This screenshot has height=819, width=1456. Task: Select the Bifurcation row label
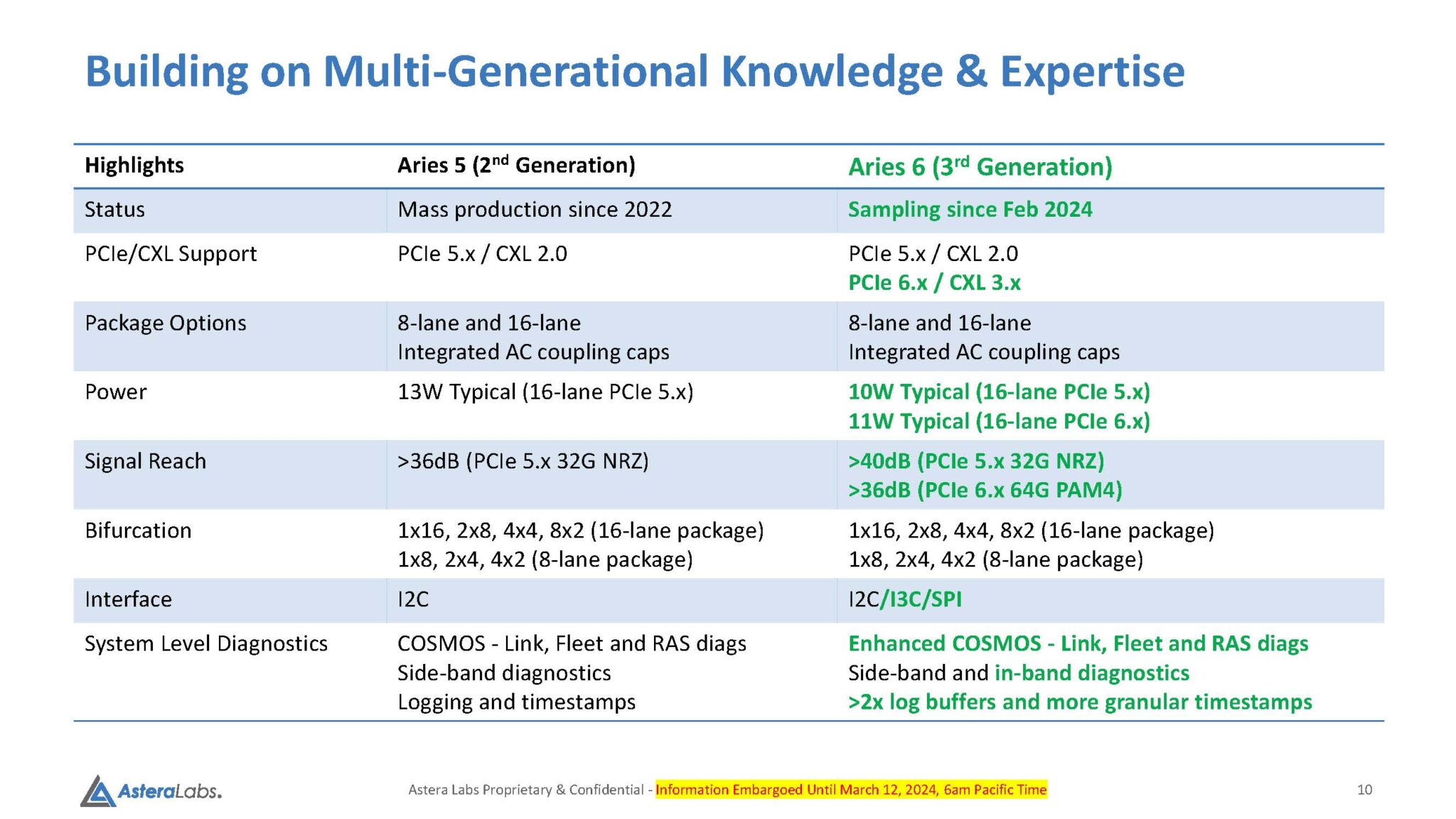138,530
